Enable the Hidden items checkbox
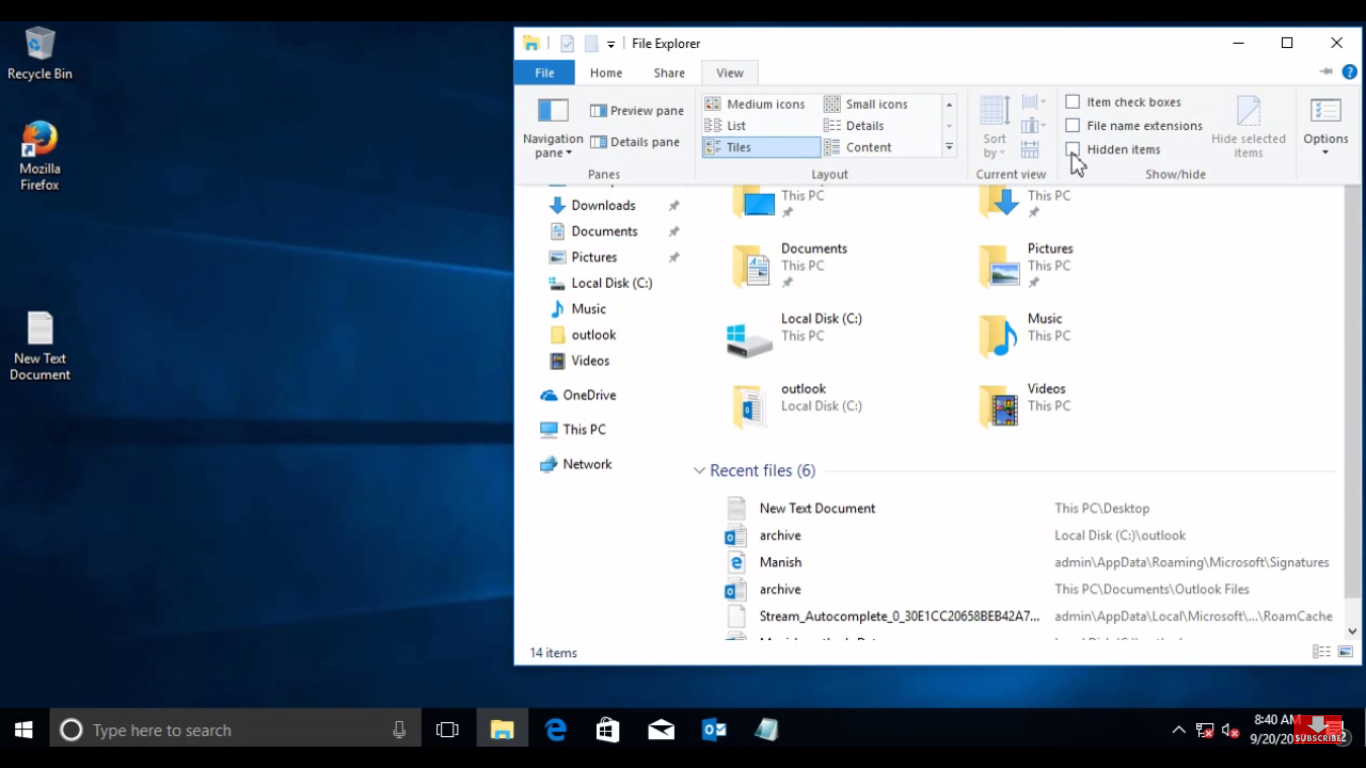Viewport: 1366px width, 768px height. tap(1073, 149)
